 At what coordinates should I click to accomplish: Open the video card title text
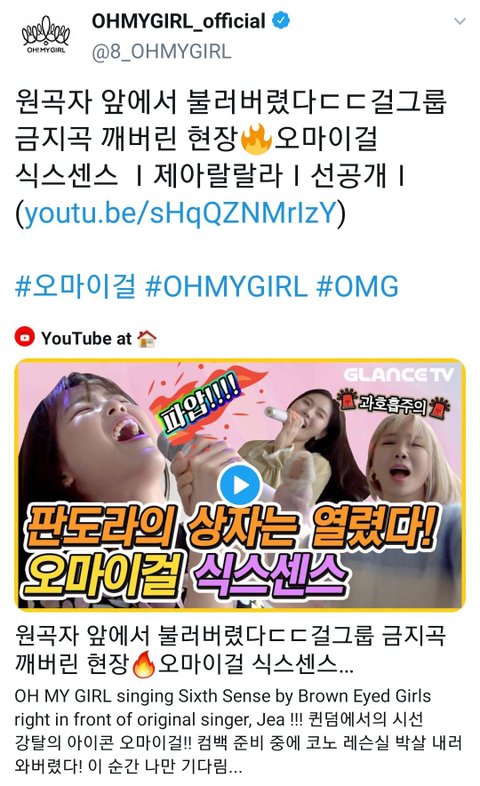tap(230, 649)
